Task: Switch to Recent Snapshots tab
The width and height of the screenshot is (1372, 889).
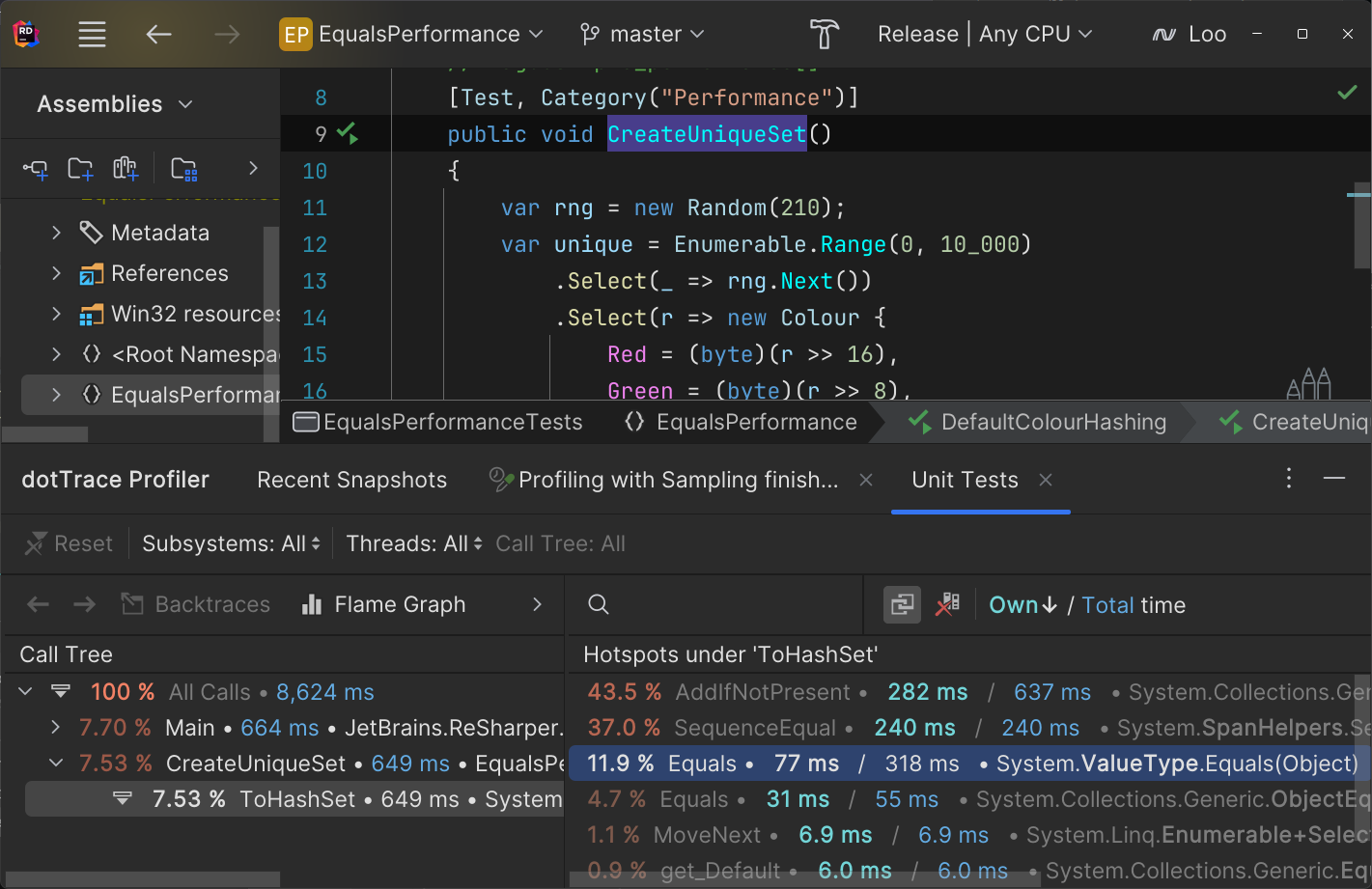Action: click(x=351, y=480)
